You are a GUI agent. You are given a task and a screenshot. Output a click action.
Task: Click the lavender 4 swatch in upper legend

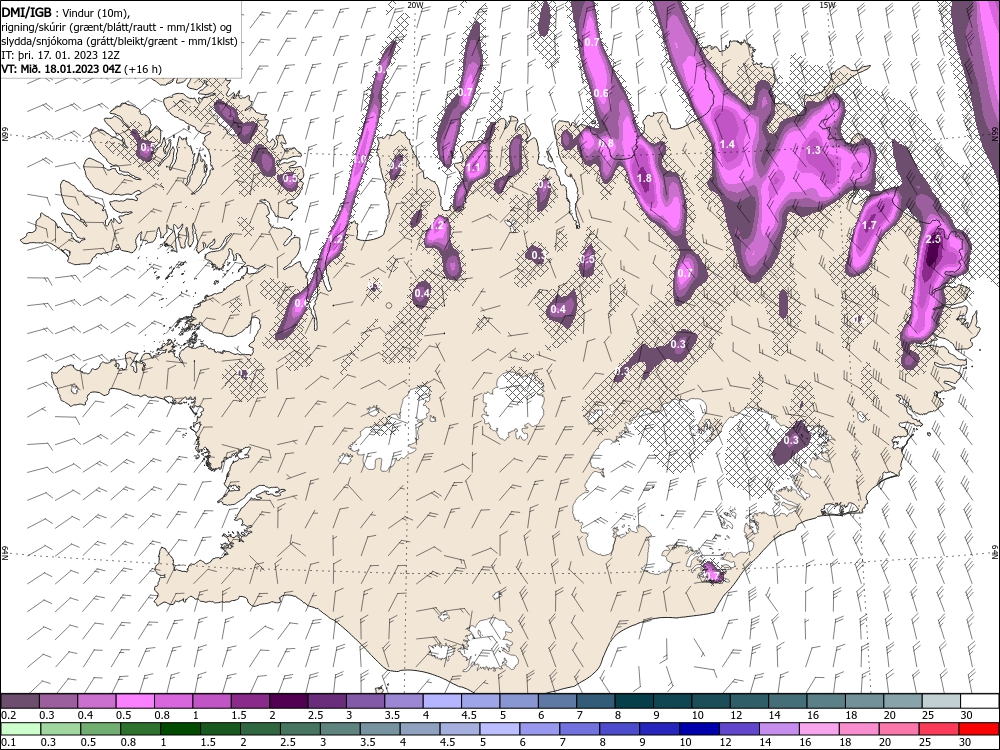443,701
